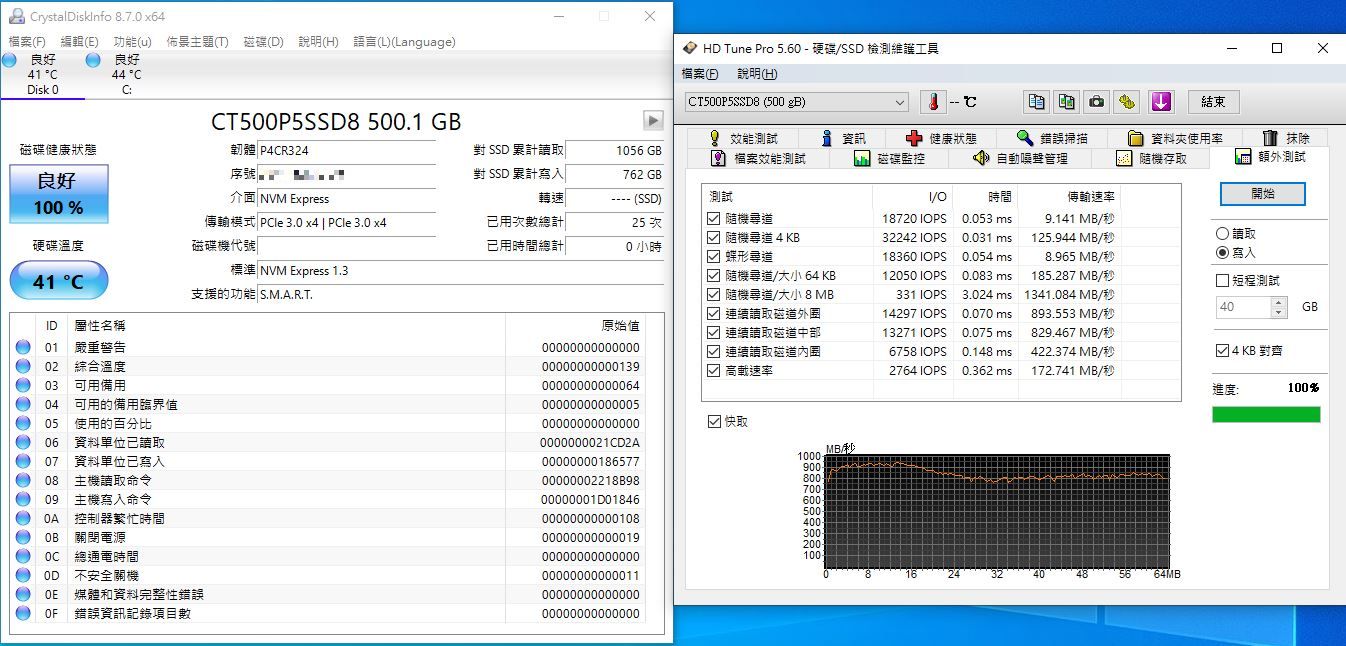1346x646 pixels.
Task: Open 磁碟(D) menu
Action: [x=263, y=42]
